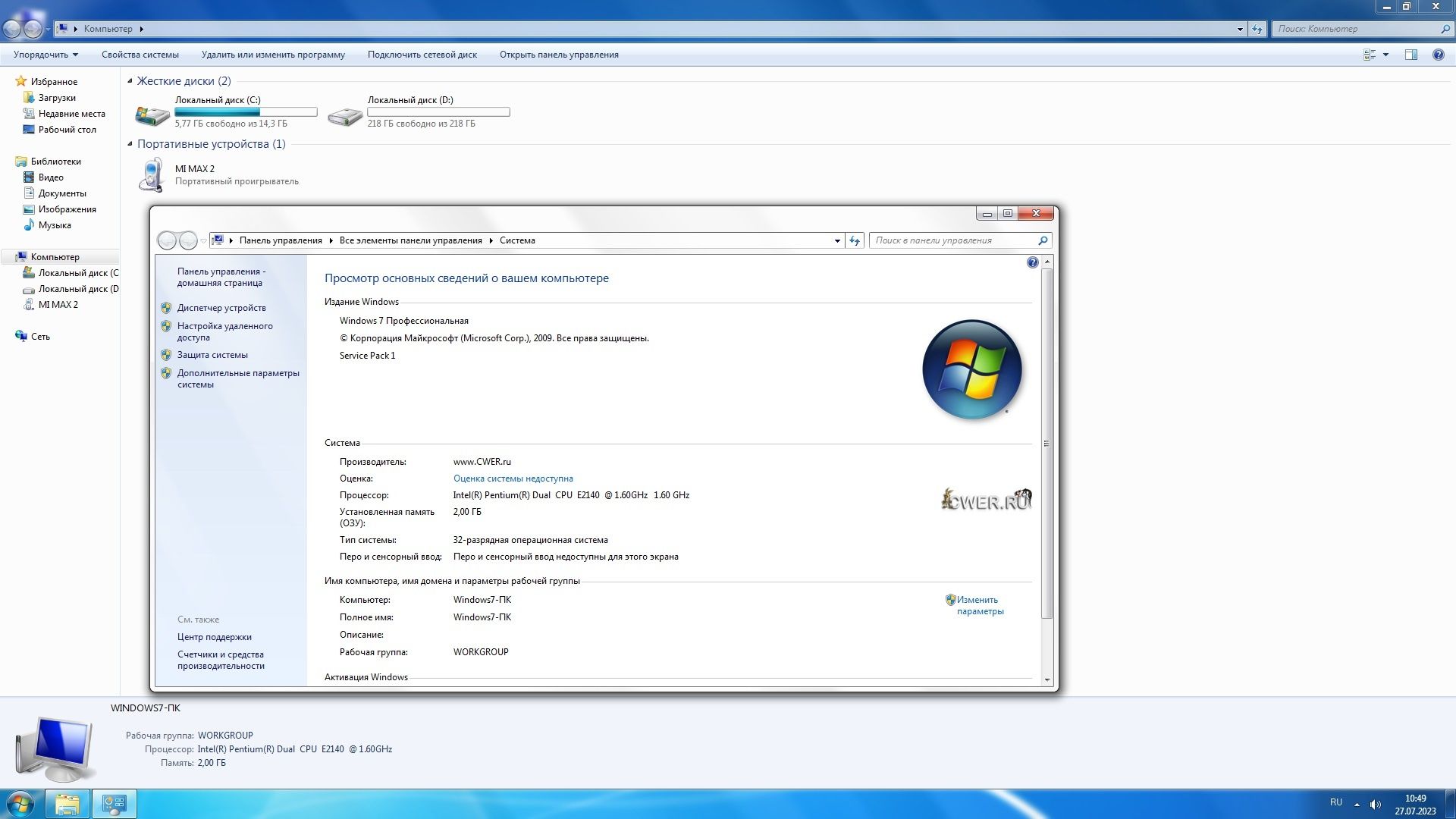Click the RU language indicator

coord(1336,802)
